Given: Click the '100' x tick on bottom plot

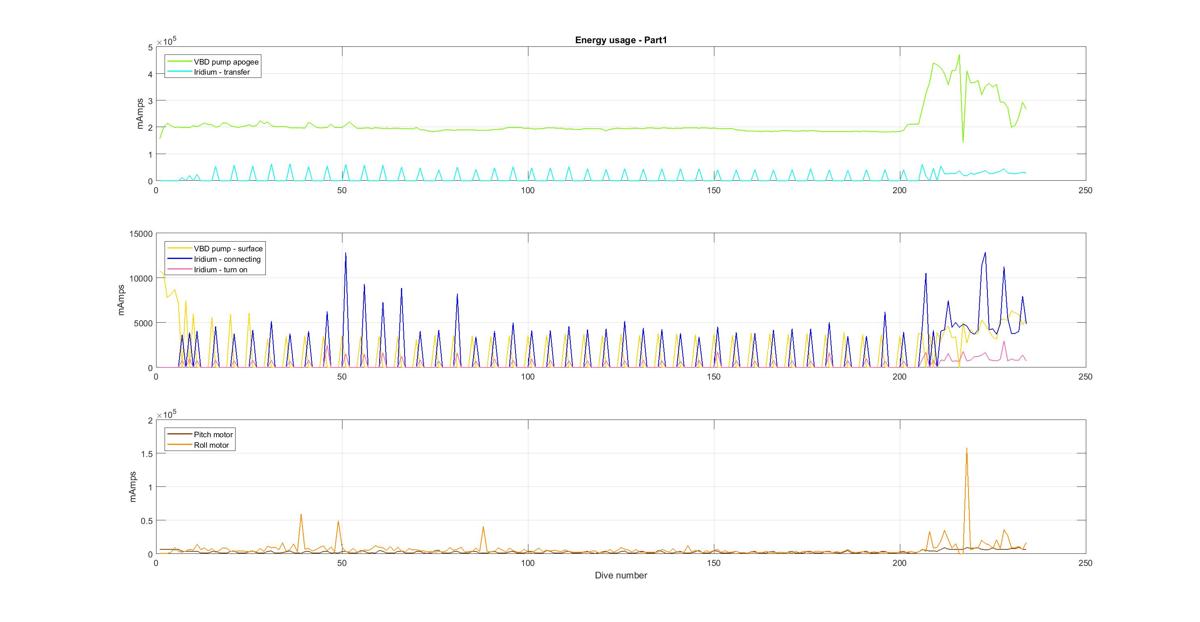Looking at the screenshot, I should (x=527, y=564).
